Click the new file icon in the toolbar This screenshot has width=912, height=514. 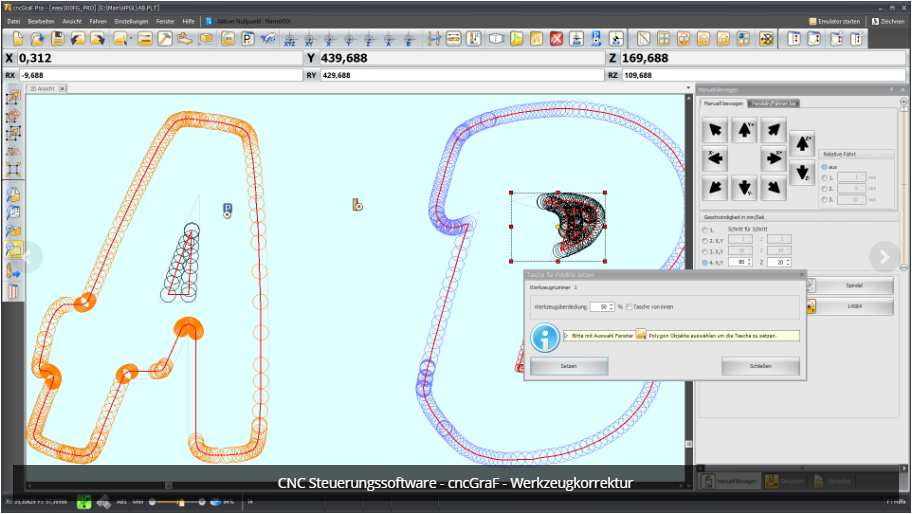(17, 38)
